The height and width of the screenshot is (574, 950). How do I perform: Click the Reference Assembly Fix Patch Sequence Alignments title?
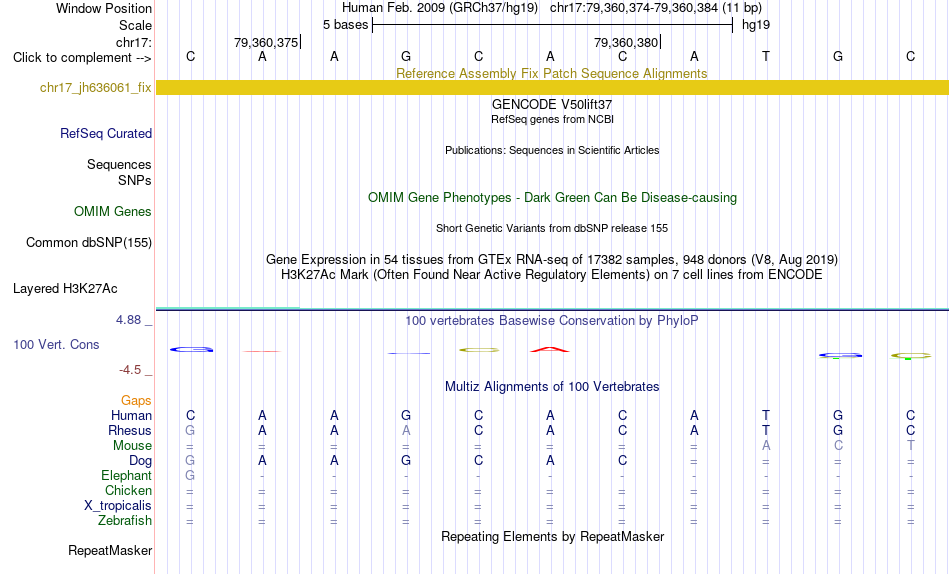click(x=551, y=73)
